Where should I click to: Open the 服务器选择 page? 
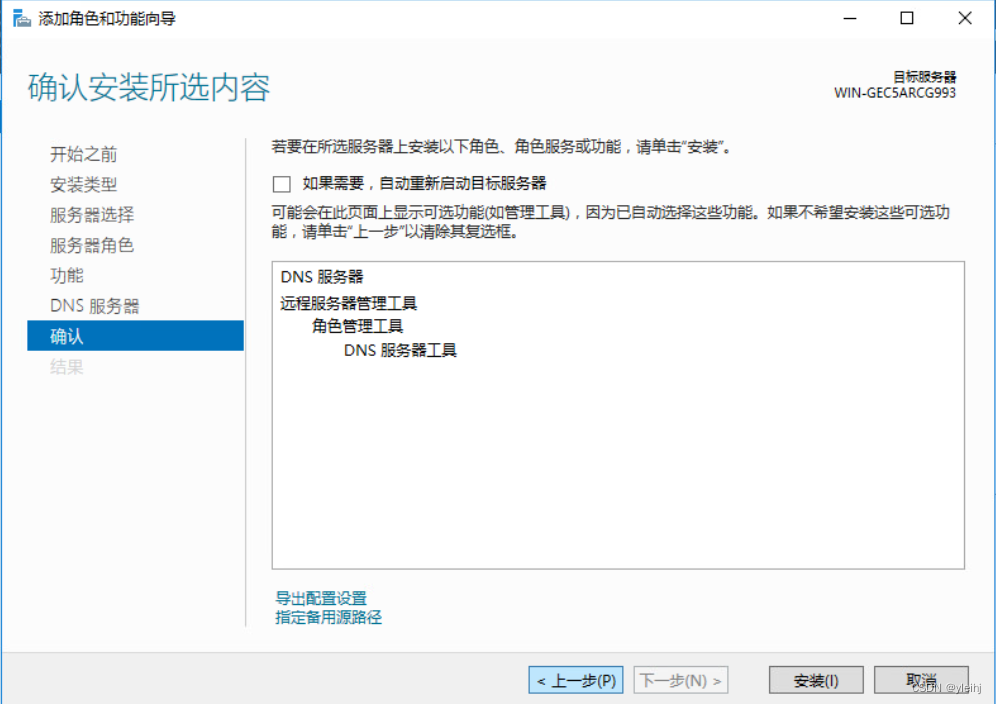point(92,215)
